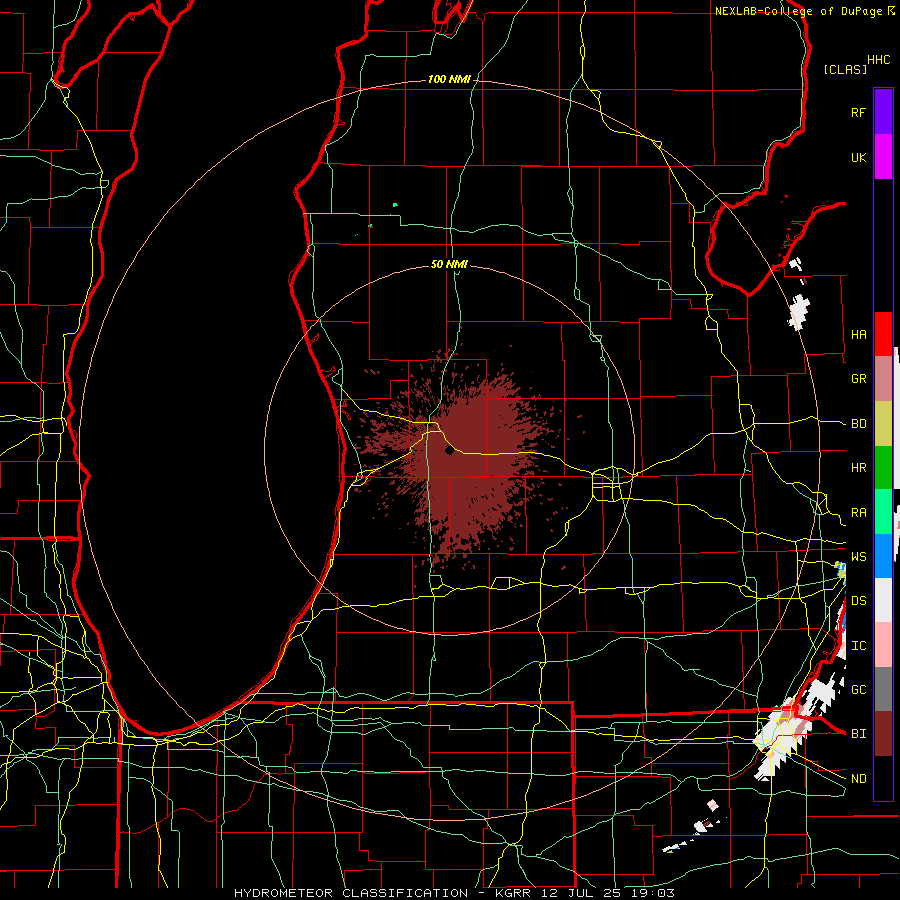Image resolution: width=900 pixels, height=900 pixels.
Task: Select the HR legend label
Action: click(x=858, y=468)
